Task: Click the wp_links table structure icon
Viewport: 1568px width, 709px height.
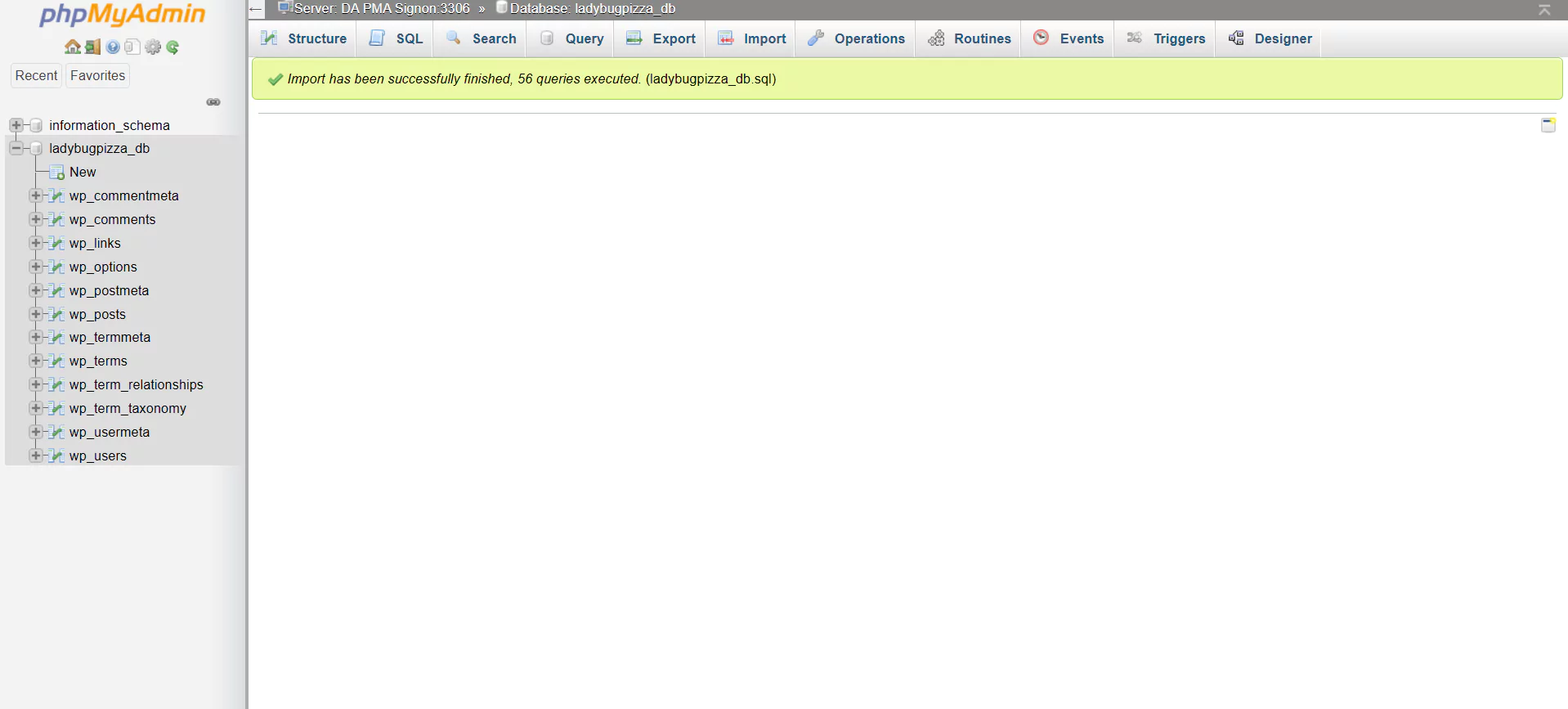Action: click(56, 244)
